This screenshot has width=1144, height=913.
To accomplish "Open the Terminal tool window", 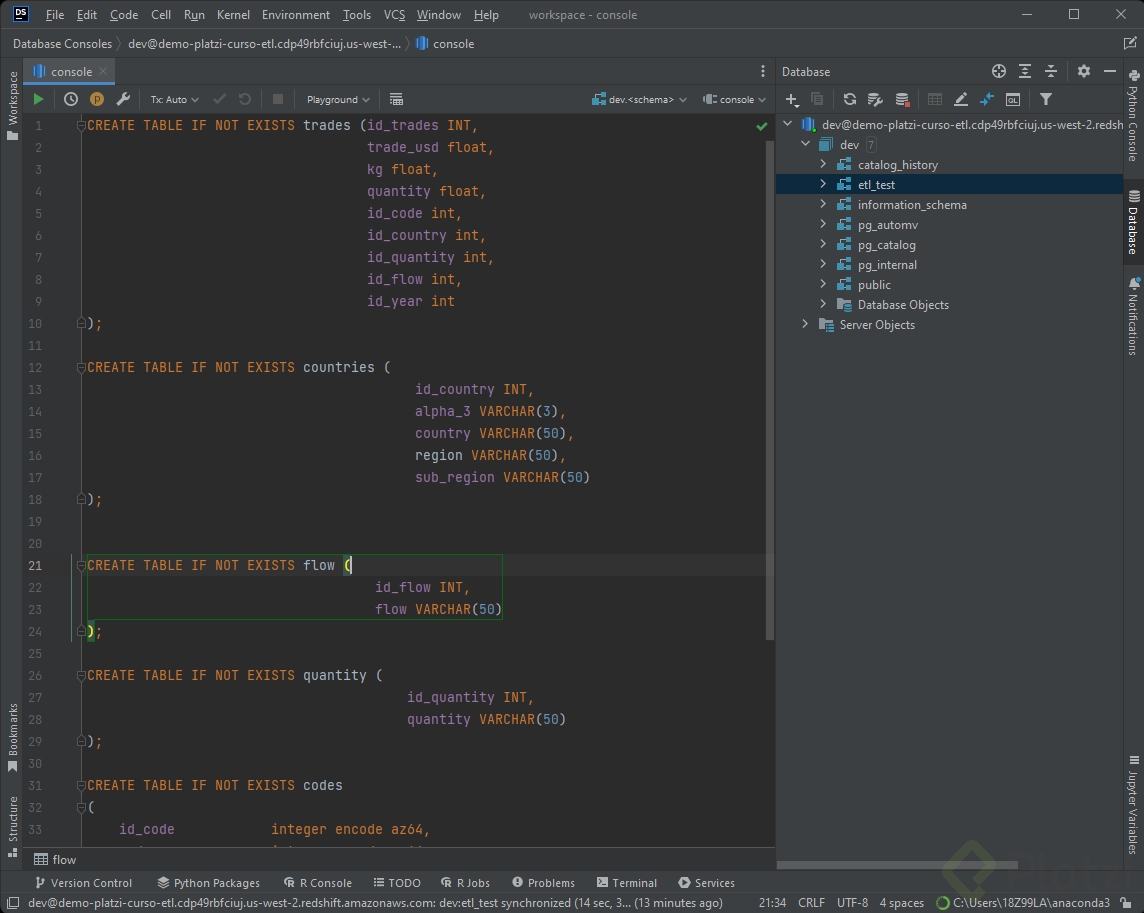I will [x=627, y=883].
